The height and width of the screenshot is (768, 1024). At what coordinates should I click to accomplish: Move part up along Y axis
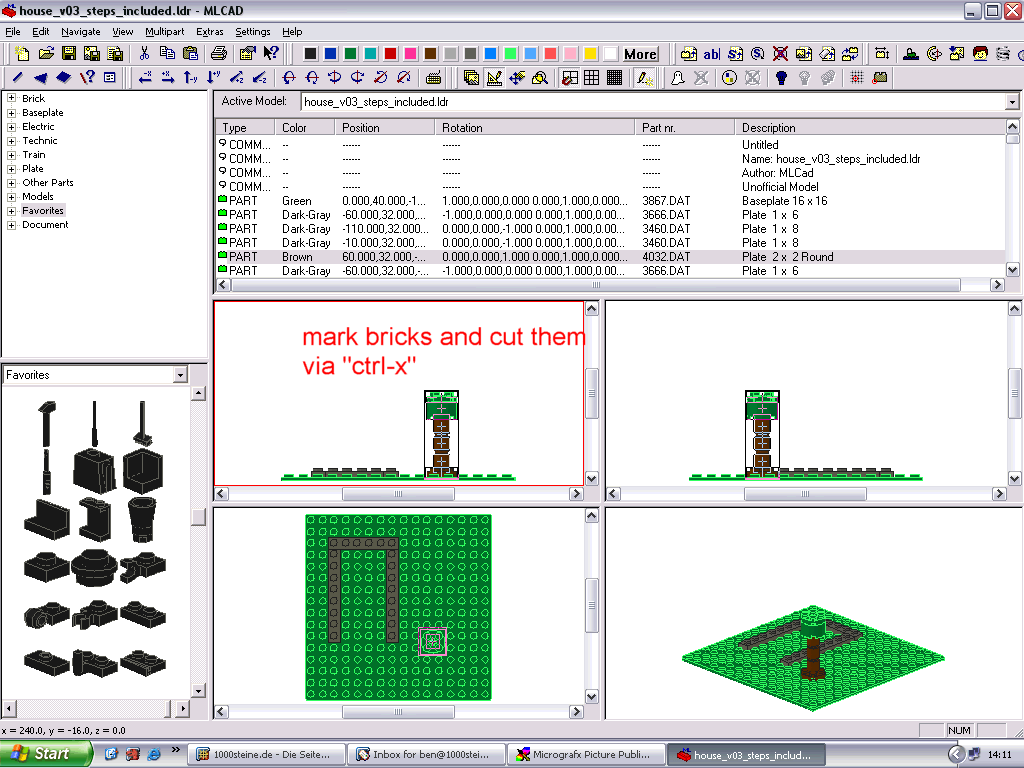click(x=191, y=78)
